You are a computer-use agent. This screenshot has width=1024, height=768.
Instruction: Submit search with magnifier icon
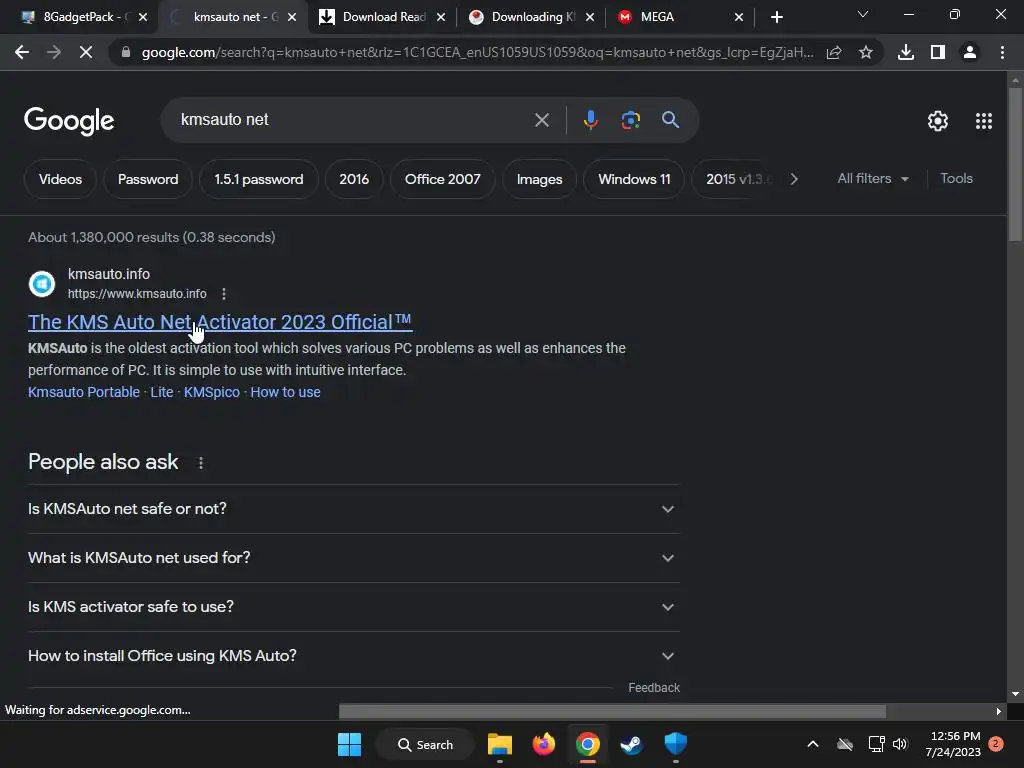coord(670,120)
